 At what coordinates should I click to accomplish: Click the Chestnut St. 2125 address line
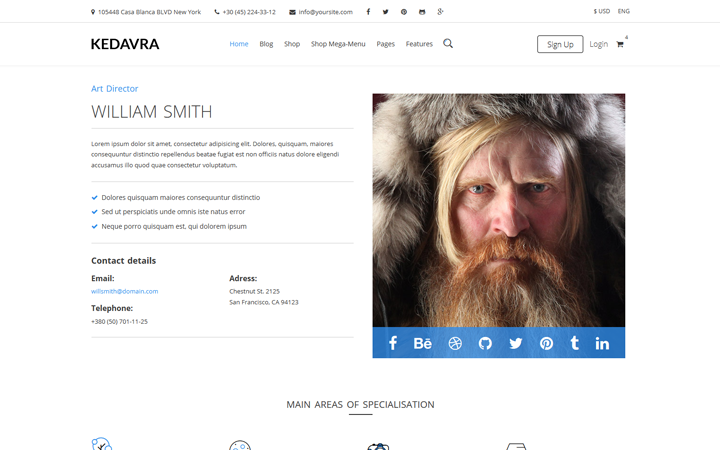(x=254, y=291)
